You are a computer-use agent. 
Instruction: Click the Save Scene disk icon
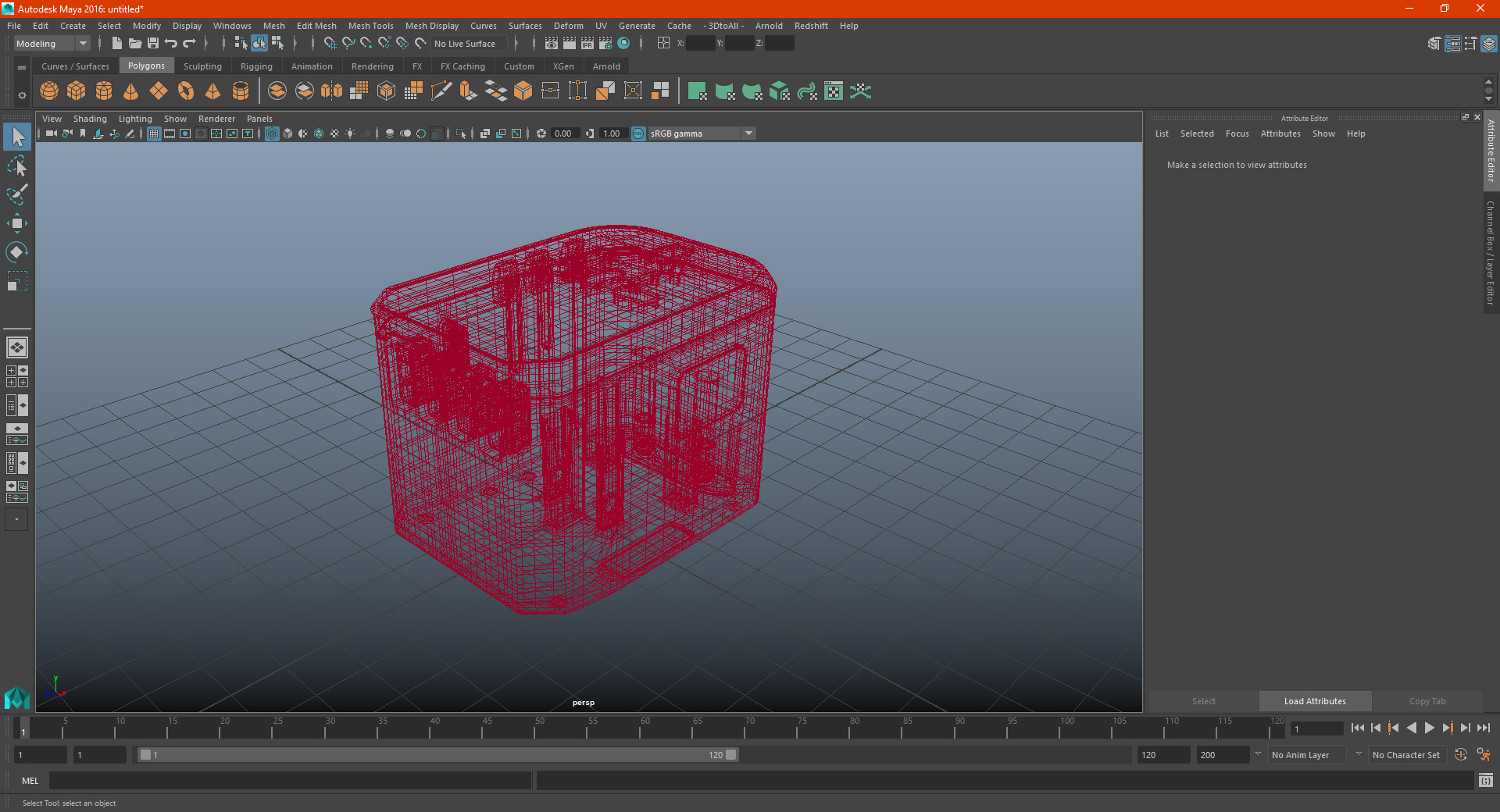[x=153, y=44]
